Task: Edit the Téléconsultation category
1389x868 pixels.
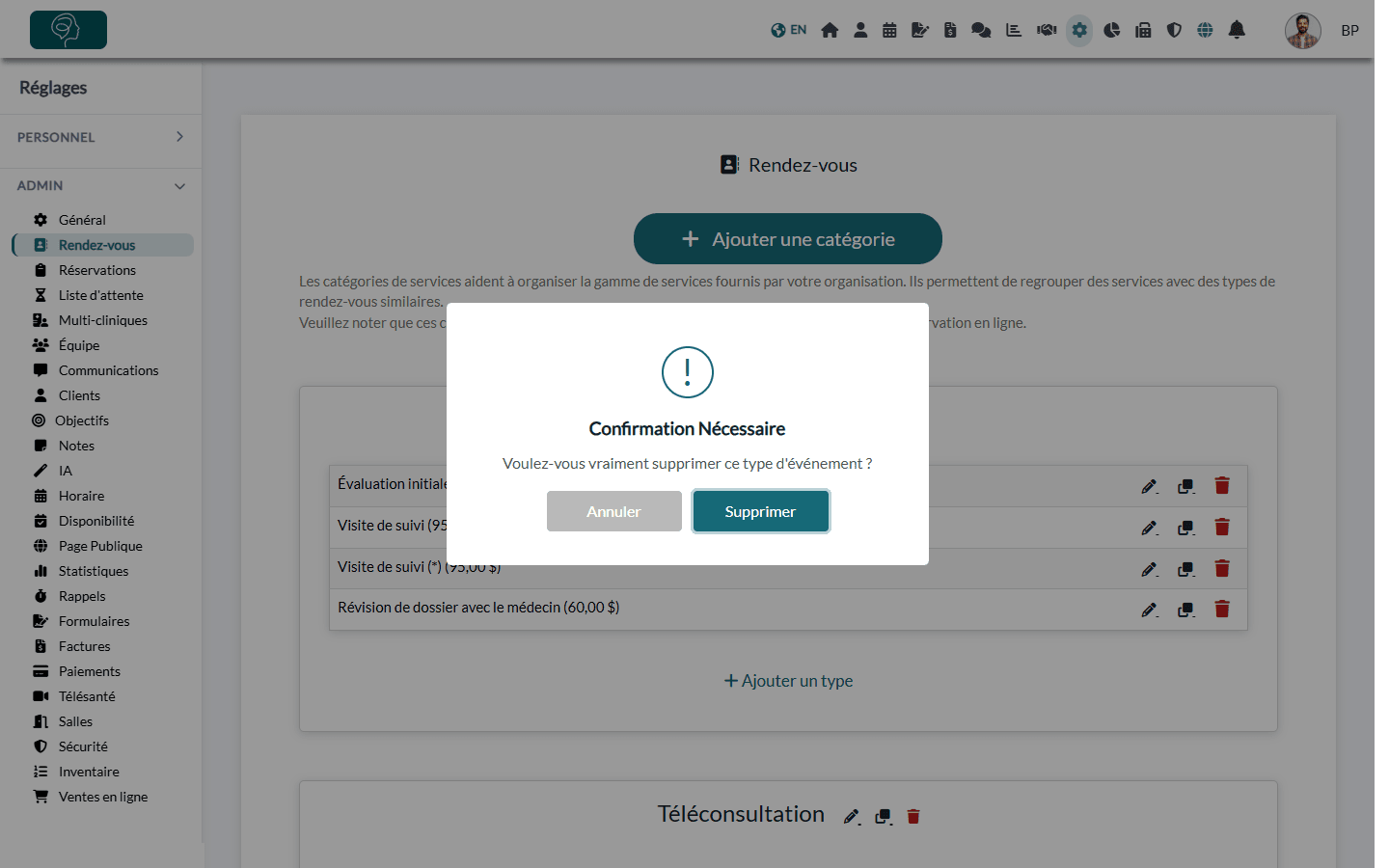Action: click(x=851, y=817)
